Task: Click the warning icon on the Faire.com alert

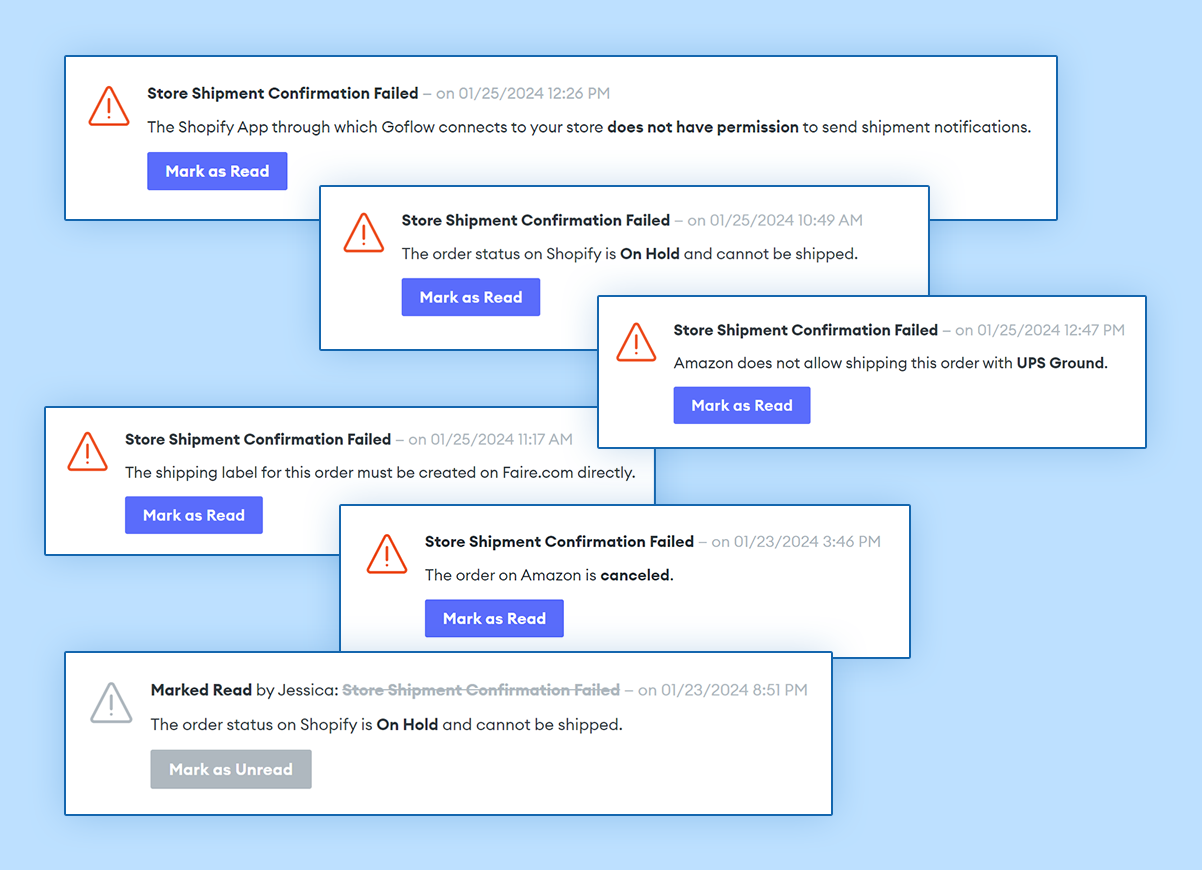Action: click(x=88, y=451)
